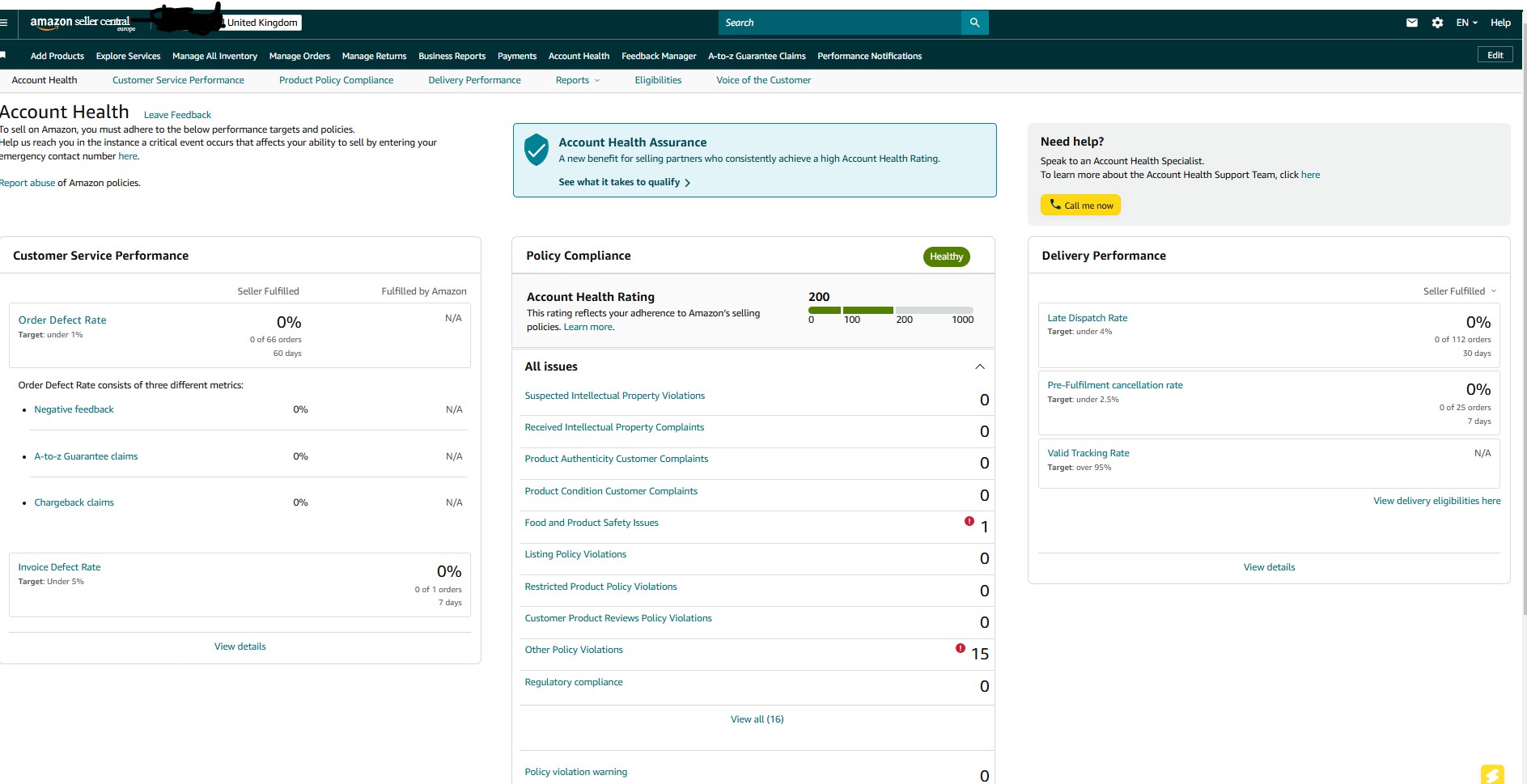Click the Account Health Rating progress bar
This screenshot has height=784, width=1527.
click(x=890, y=310)
